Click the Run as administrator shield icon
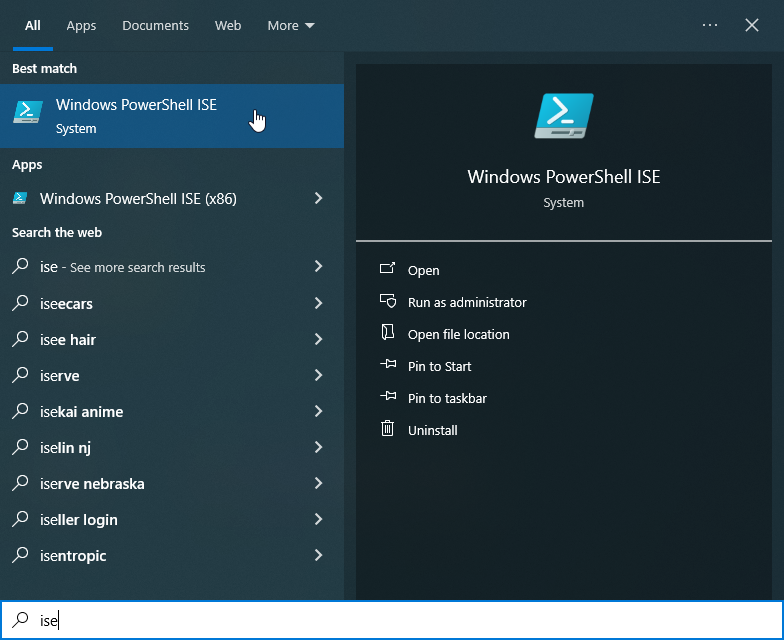 click(x=388, y=300)
